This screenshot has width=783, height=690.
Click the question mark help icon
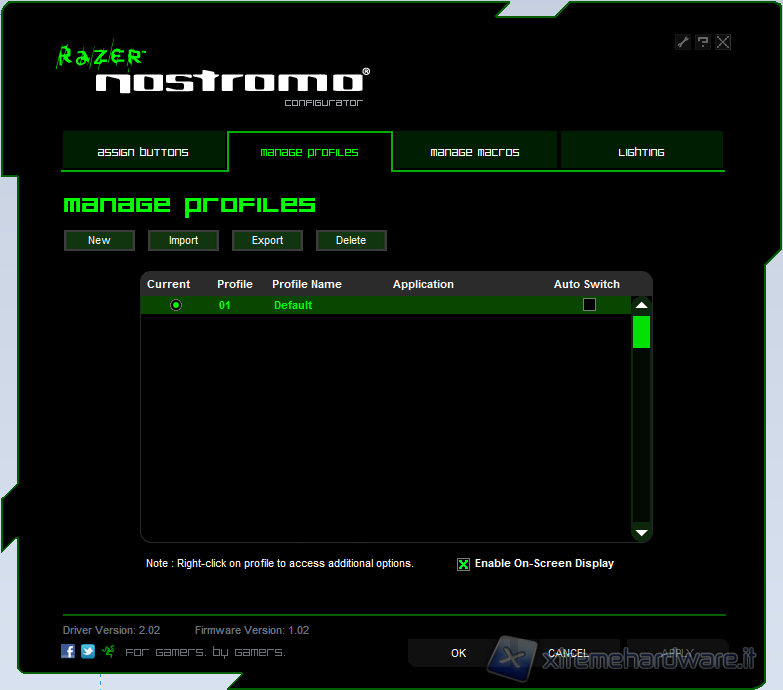tap(703, 42)
